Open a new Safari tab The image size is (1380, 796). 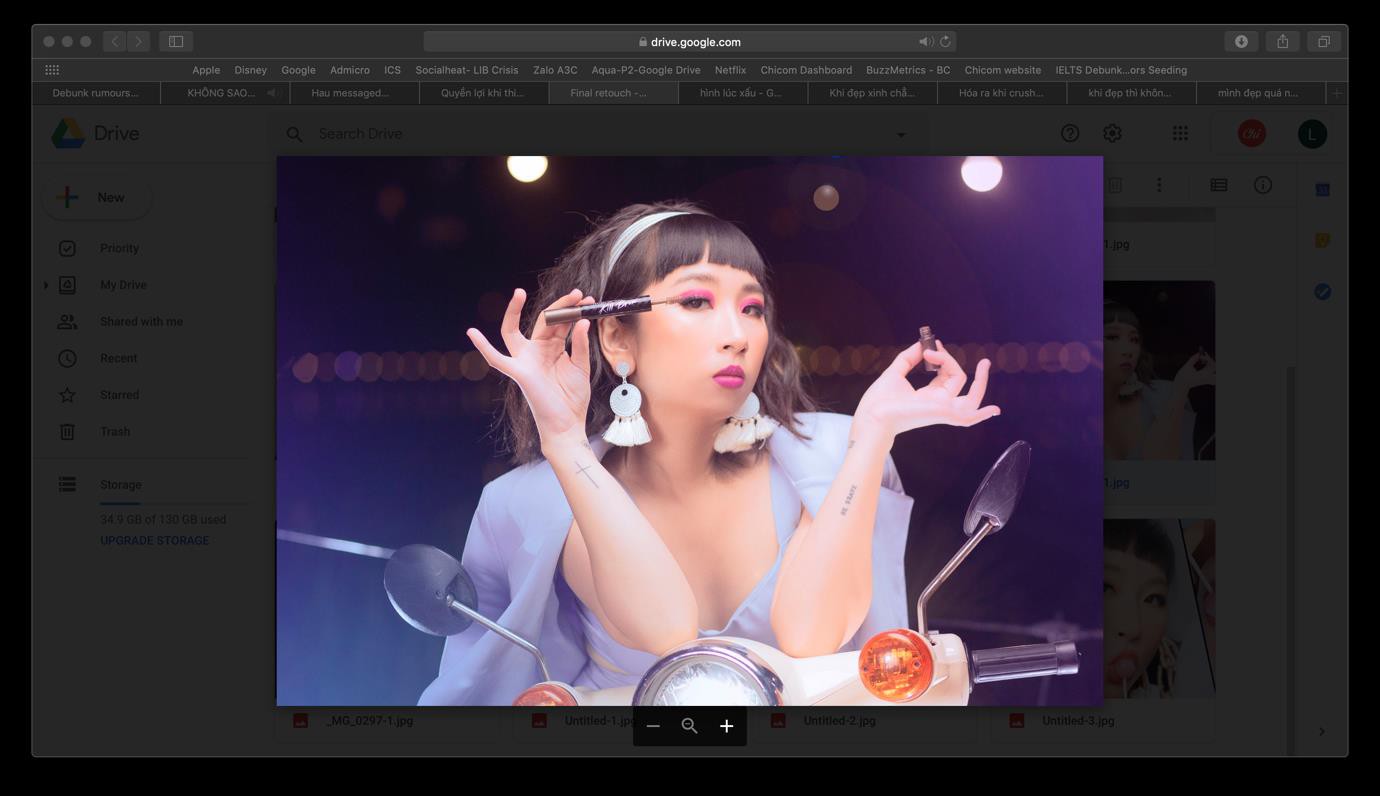pos(1337,93)
